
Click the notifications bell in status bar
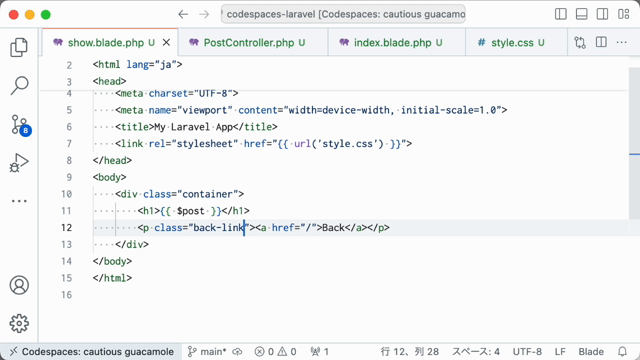tap(622, 351)
